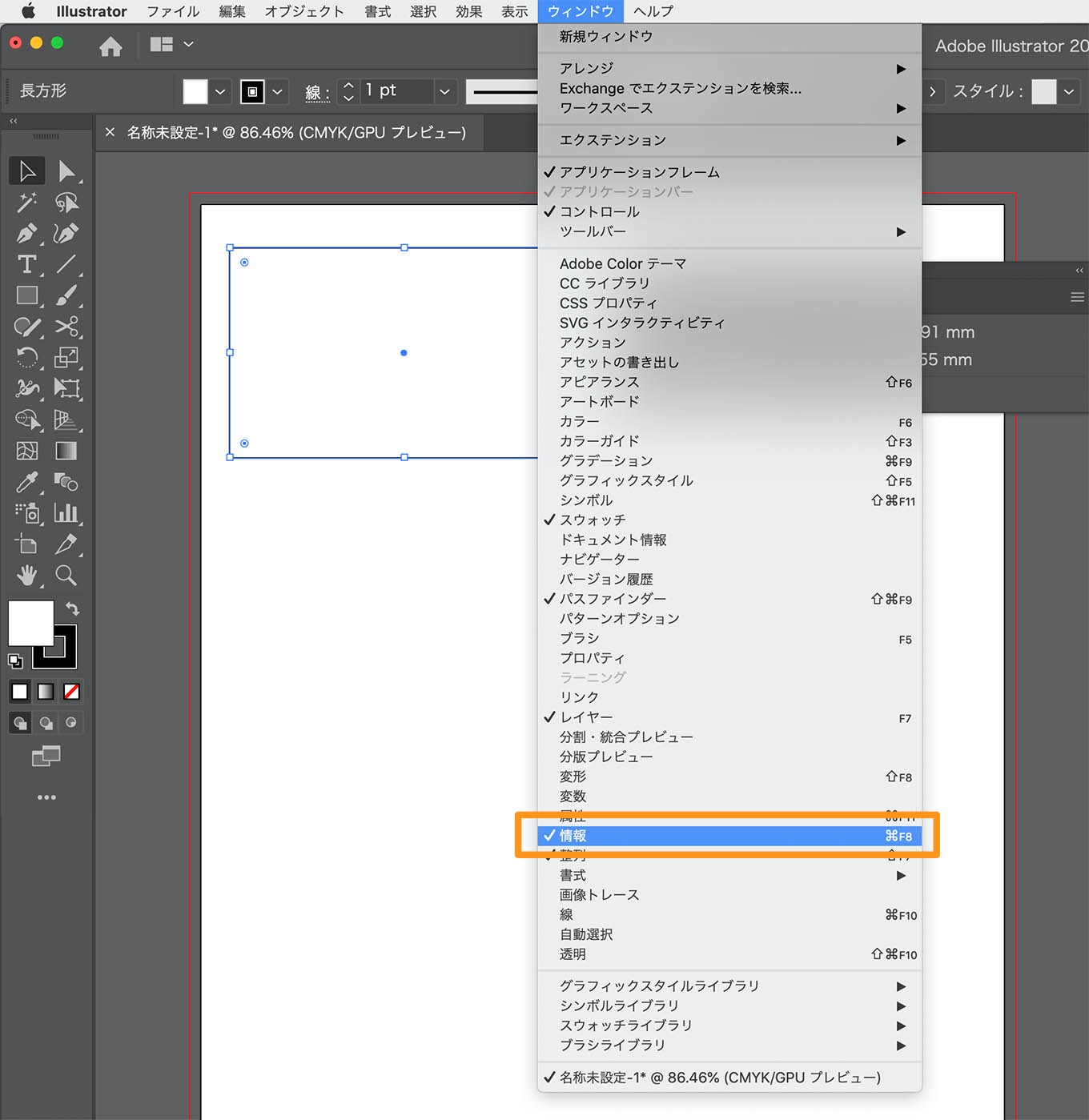Select document 名称未設定-1 at menu bottom
Viewport: 1089px width, 1120px height.
729,1078
